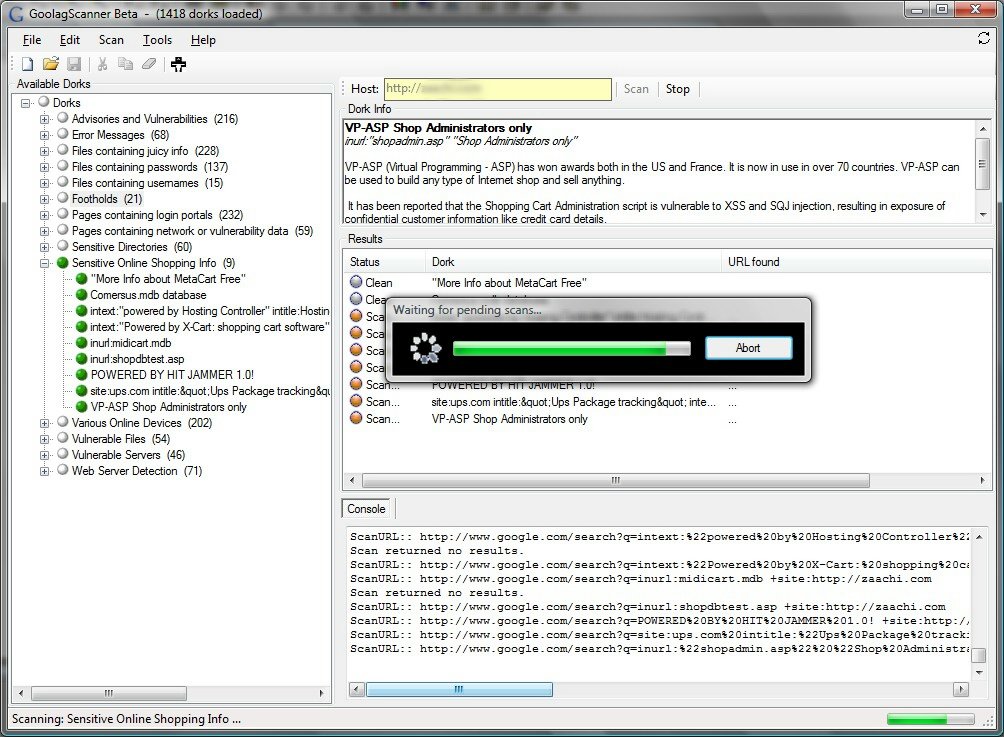This screenshot has width=1004, height=737.
Task: Select the VP-ASP Shop Administrators only tree item
Action: (x=168, y=407)
